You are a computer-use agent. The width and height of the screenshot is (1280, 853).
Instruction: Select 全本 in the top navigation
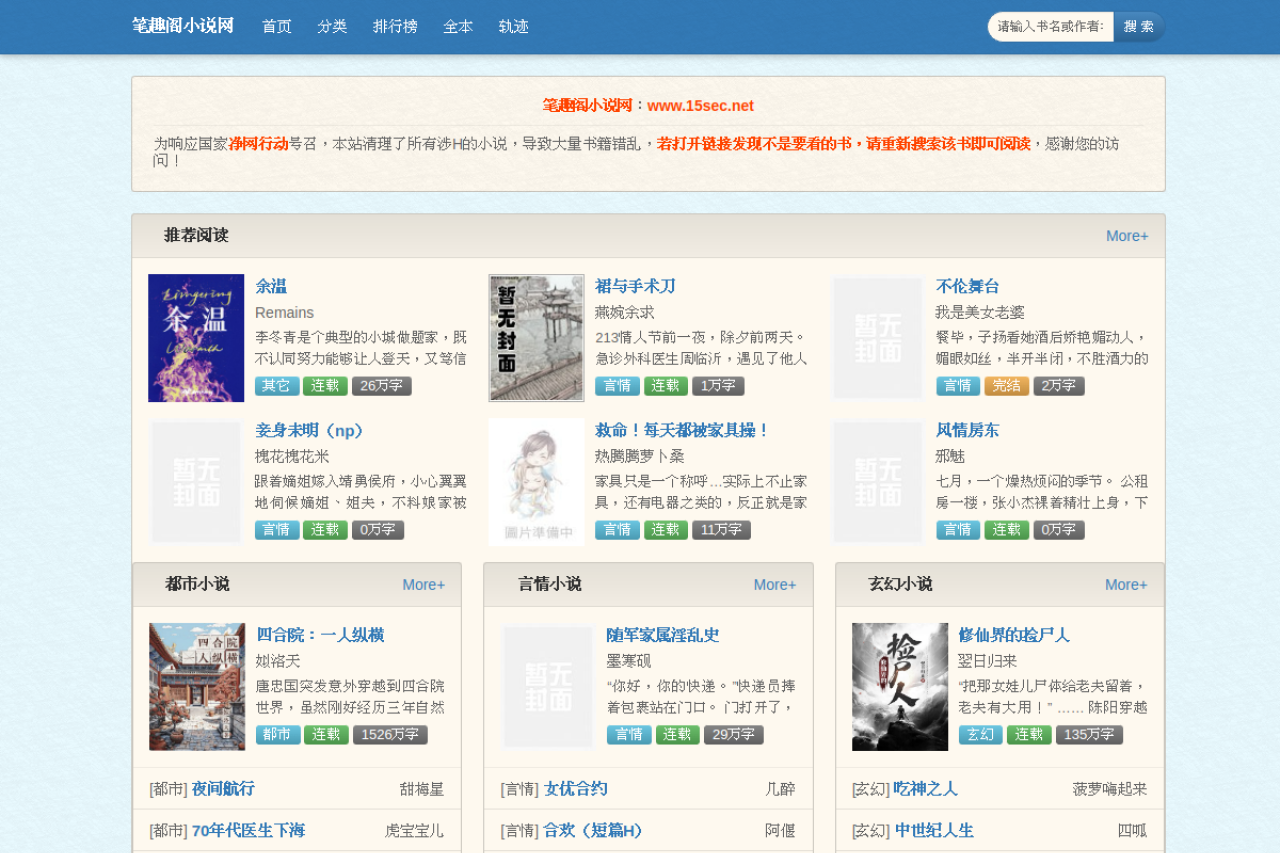click(458, 27)
